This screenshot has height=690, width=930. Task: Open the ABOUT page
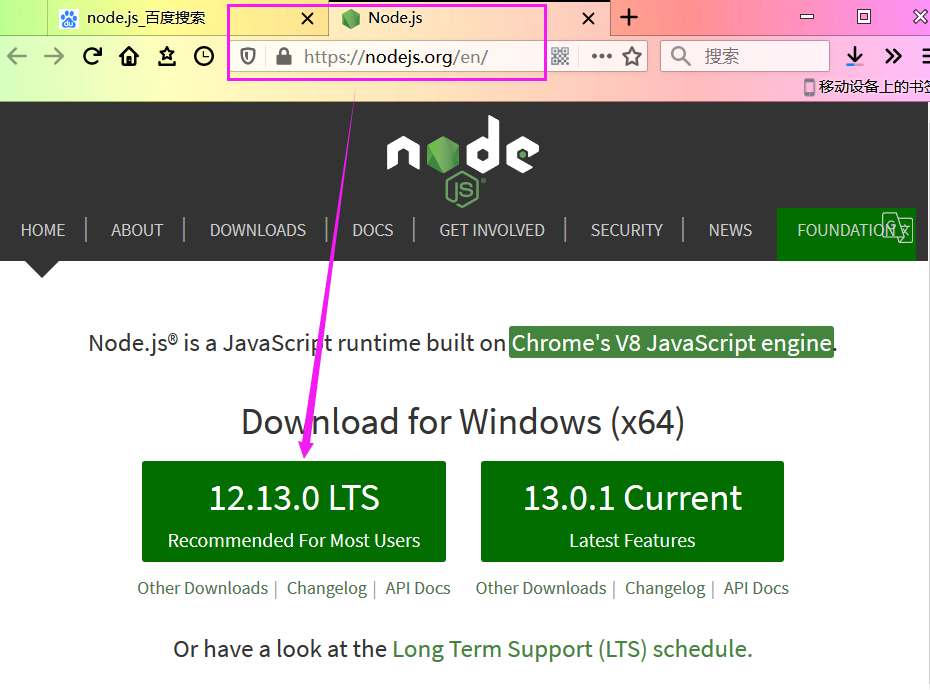pyautogui.click(x=137, y=230)
